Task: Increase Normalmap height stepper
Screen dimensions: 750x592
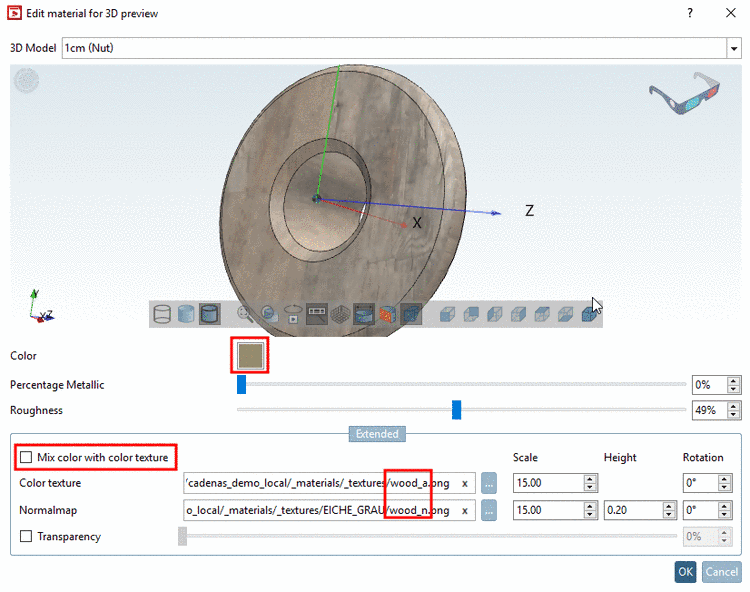Action: point(669,506)
